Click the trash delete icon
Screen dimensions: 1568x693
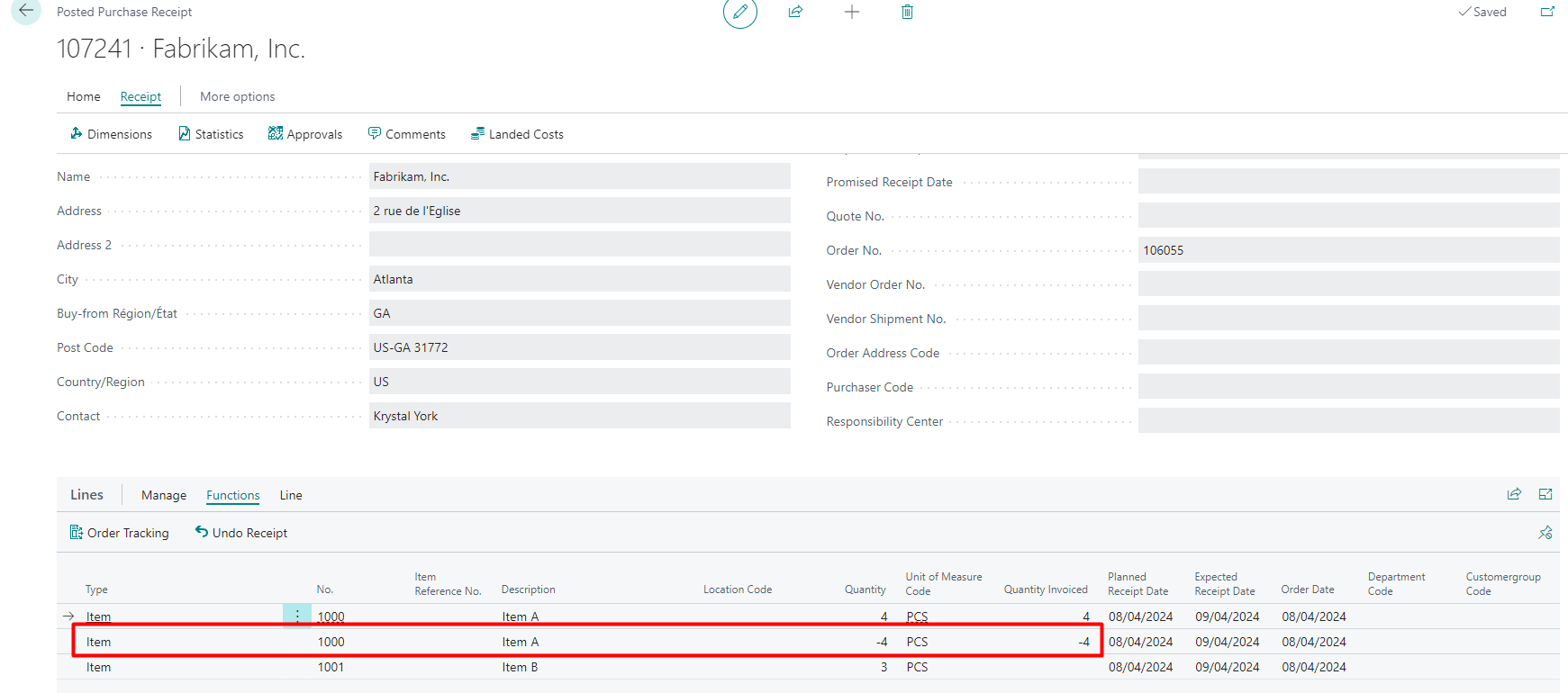point(907,13)
